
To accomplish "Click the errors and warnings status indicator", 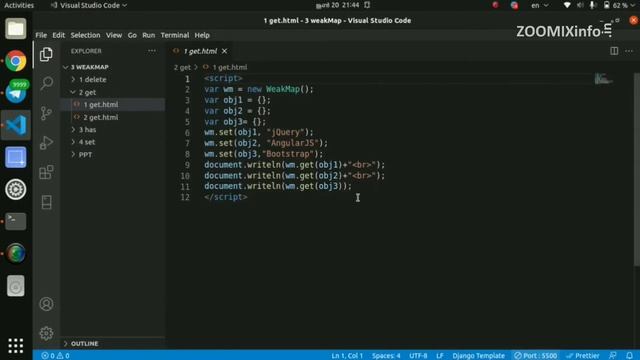I will click(x=56, y=356).
